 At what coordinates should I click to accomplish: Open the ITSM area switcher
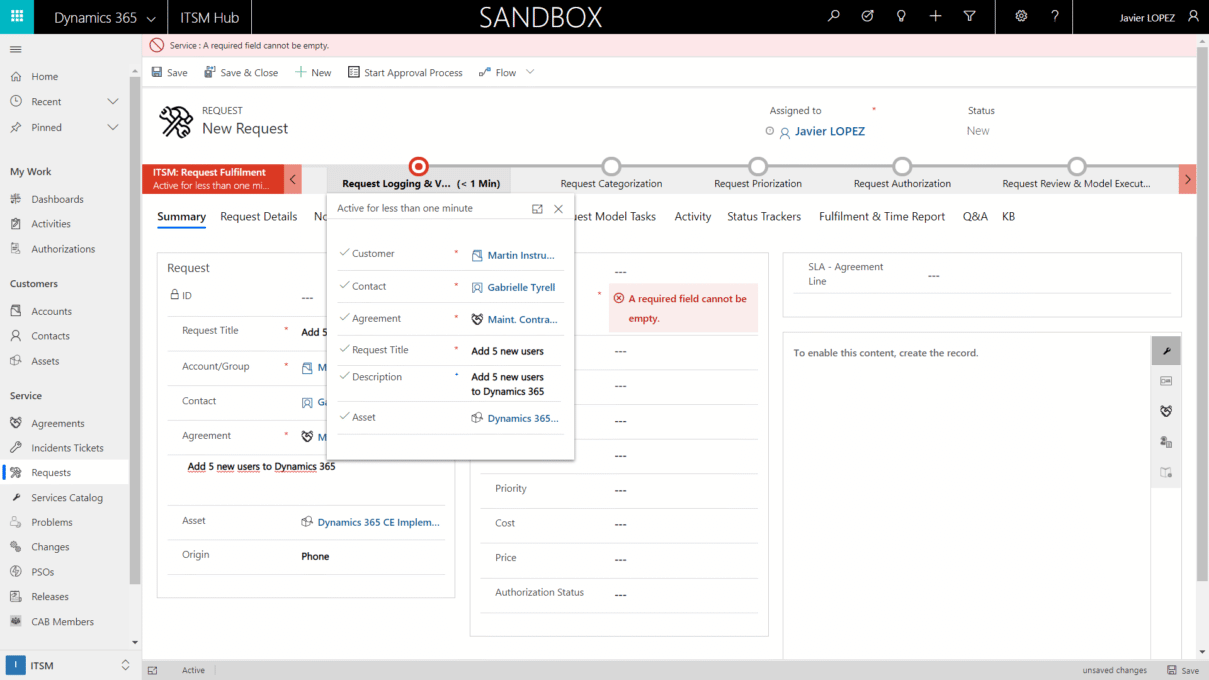(69, 665)
